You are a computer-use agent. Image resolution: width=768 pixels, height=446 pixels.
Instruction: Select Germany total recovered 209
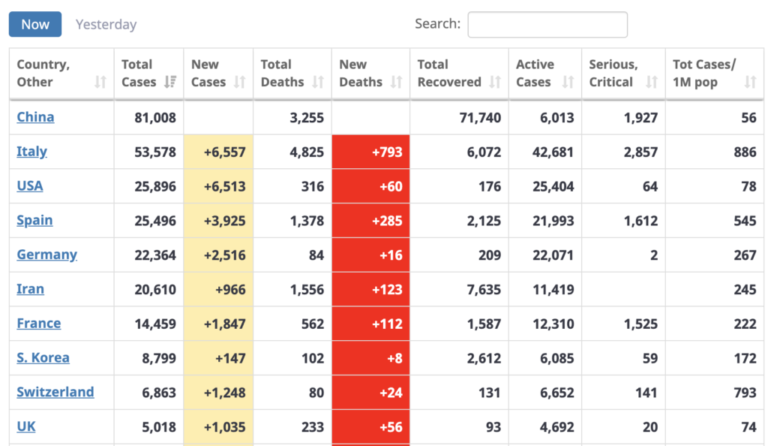click(x=489, y=255)
